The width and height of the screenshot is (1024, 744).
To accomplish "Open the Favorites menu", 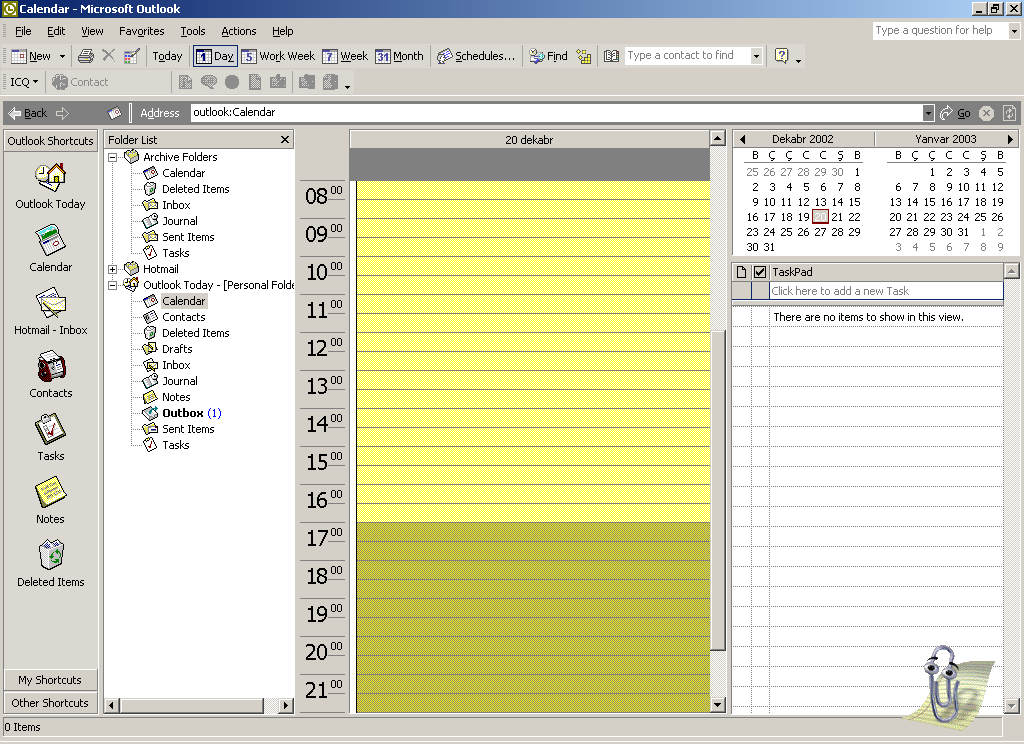I will tap(142, 31).
